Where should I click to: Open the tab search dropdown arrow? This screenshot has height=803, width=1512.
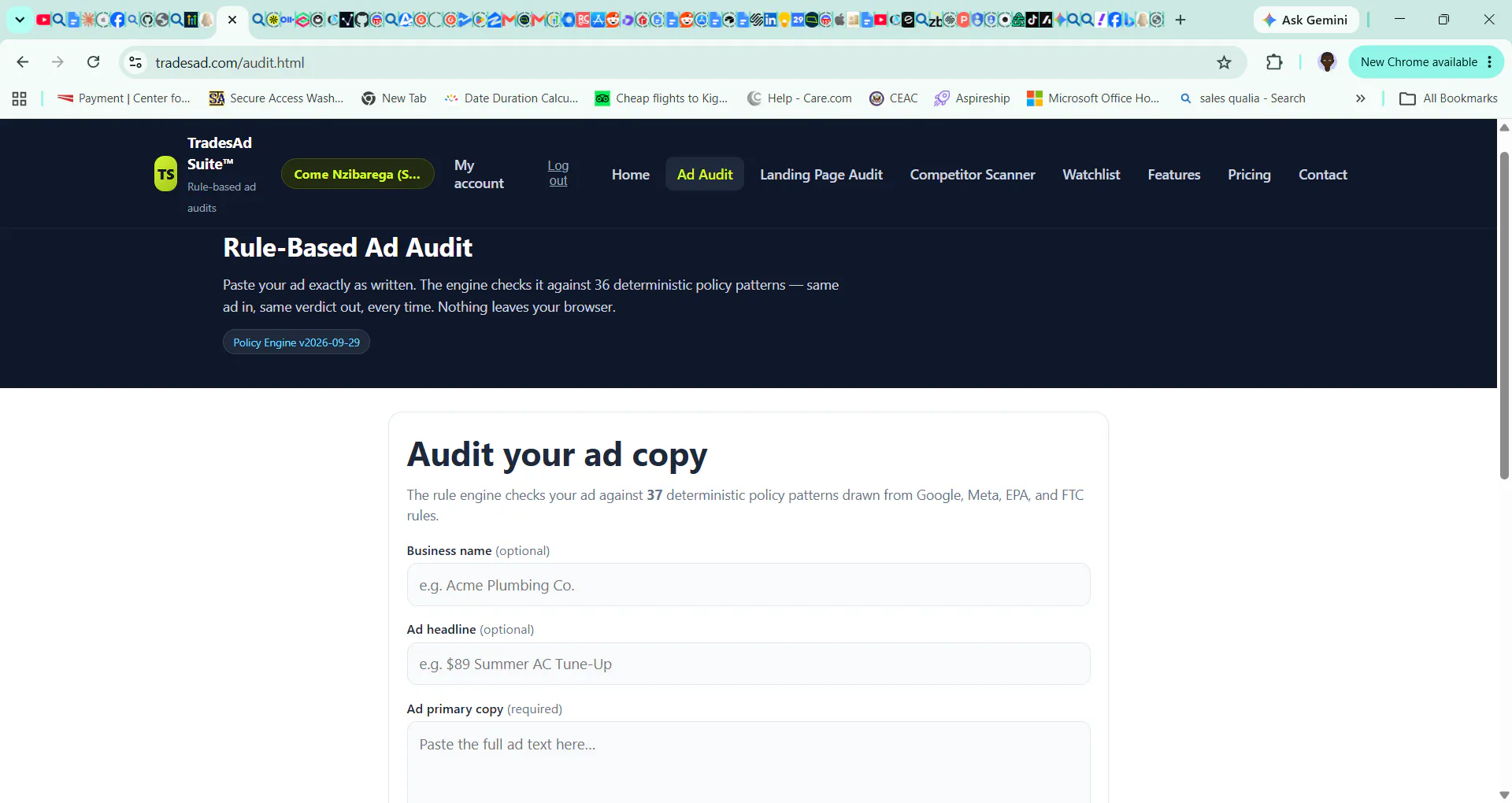coord(20,20)
